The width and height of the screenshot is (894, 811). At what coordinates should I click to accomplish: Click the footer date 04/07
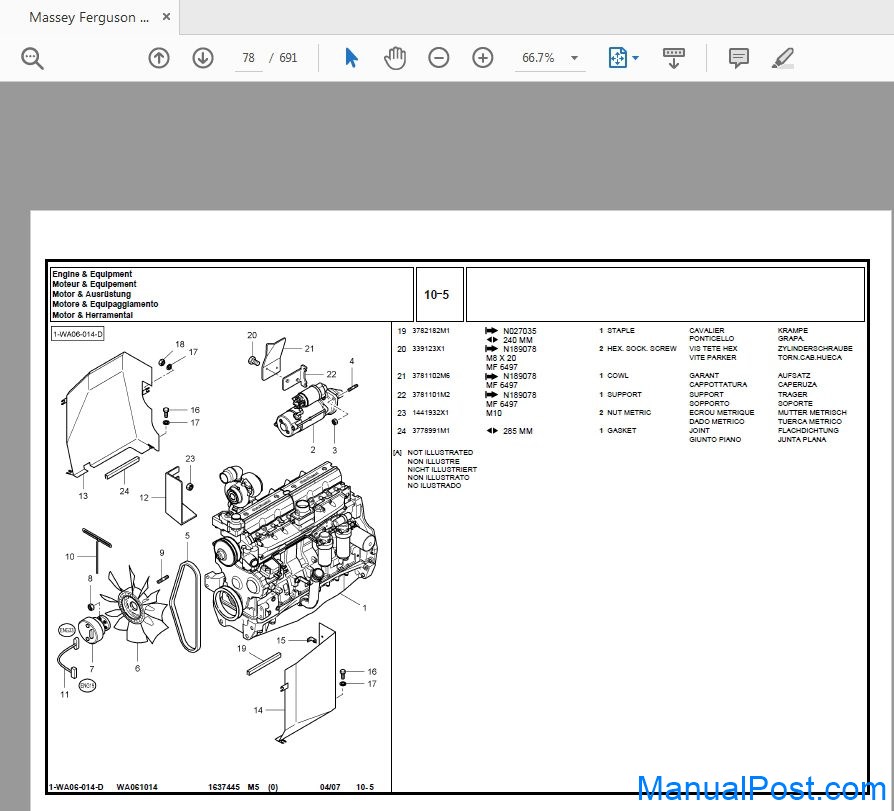330,787
